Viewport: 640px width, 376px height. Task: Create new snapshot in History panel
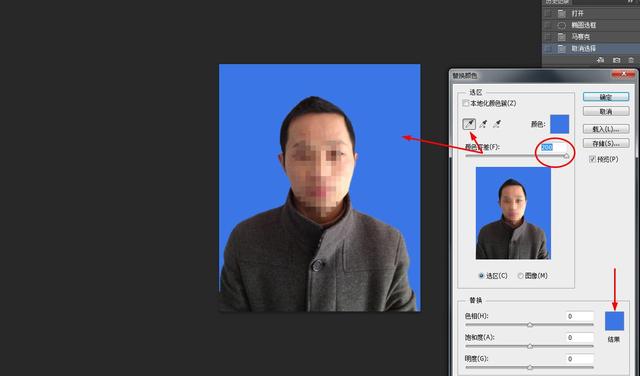click(616, 60)
